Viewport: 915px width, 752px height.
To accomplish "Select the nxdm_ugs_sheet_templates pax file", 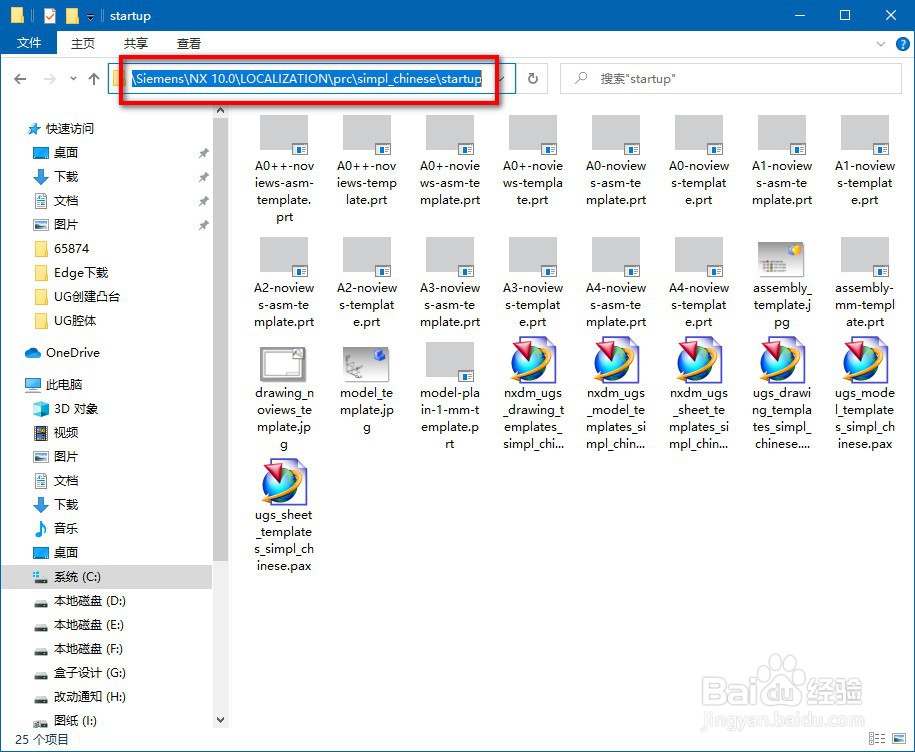I will 699,394.
